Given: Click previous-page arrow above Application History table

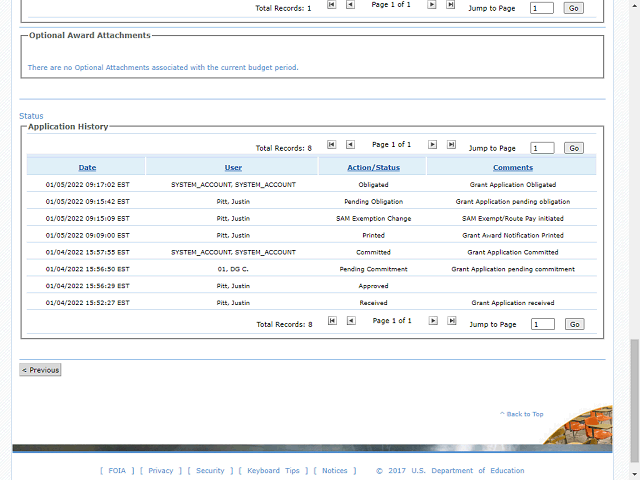Looking at the screenshot, I should point(351,145).
